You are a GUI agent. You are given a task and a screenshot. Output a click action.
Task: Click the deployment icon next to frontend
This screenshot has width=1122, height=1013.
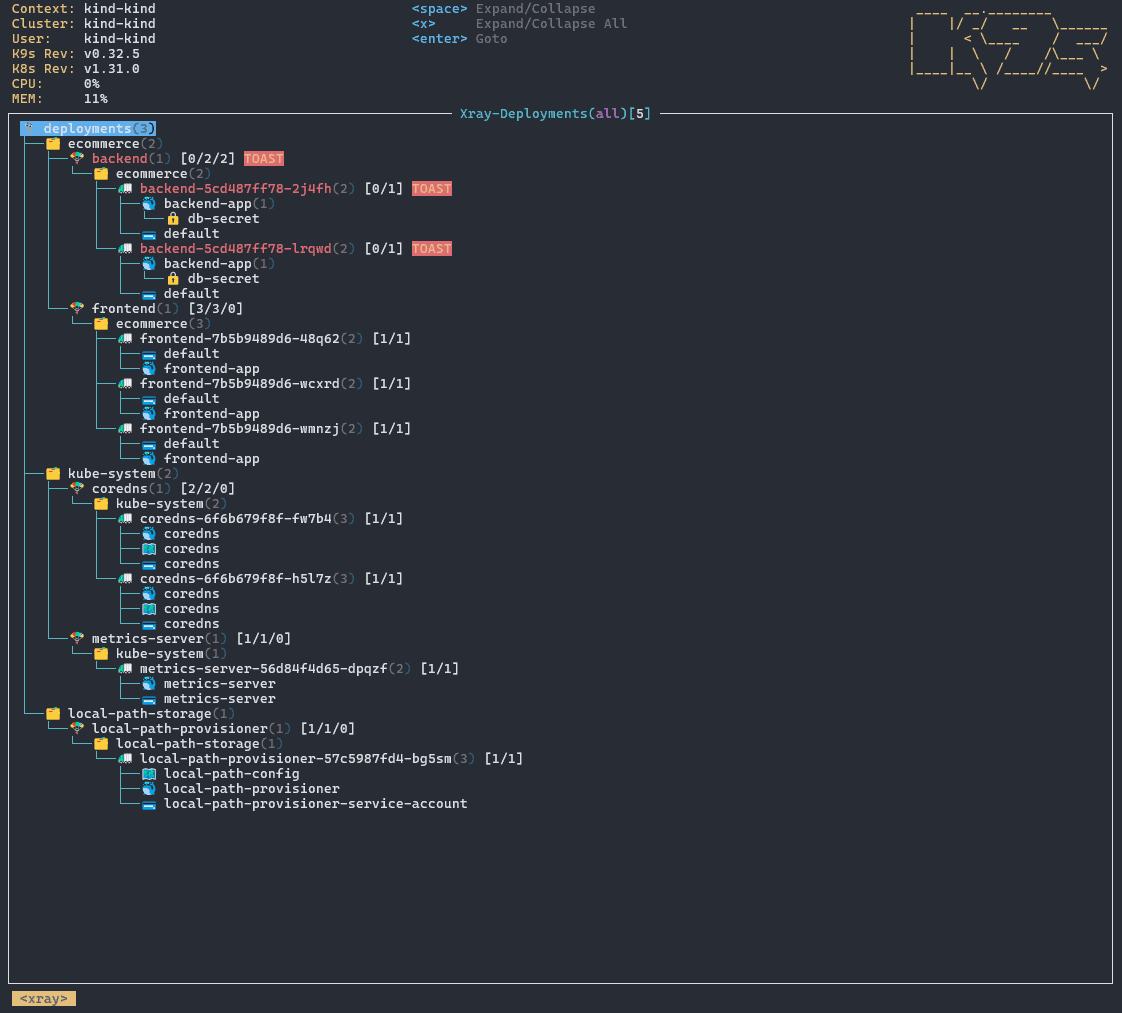(x=77, y=308)
